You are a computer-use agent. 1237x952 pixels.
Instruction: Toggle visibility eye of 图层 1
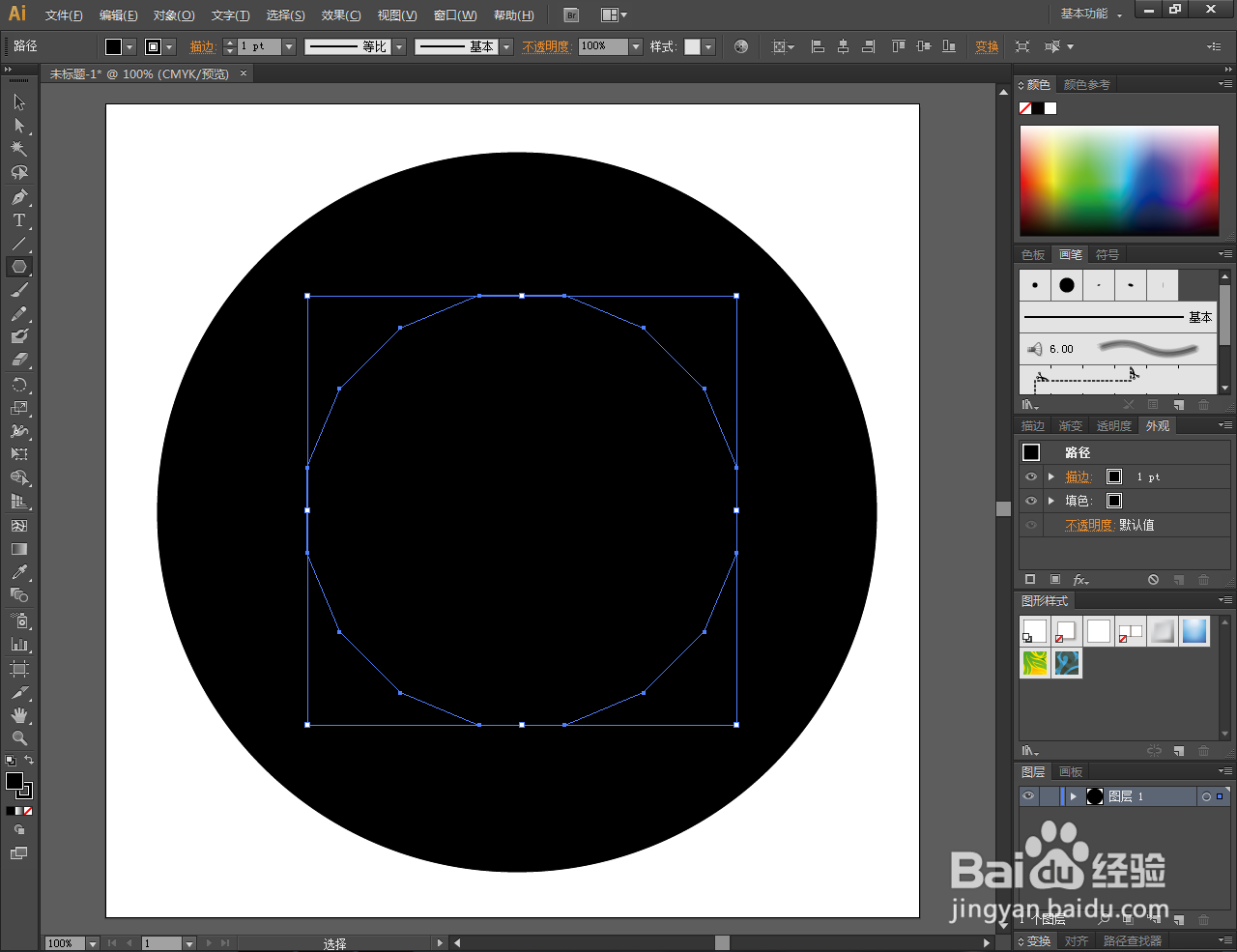point(1028,796)
